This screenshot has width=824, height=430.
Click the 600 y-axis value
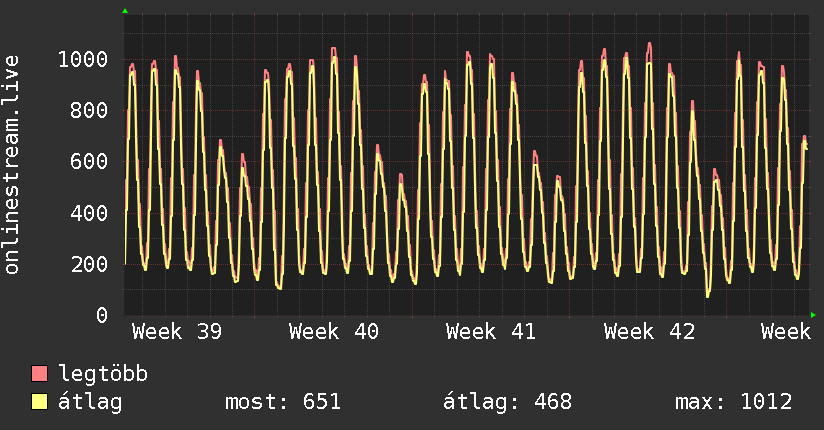pos(89,161)
